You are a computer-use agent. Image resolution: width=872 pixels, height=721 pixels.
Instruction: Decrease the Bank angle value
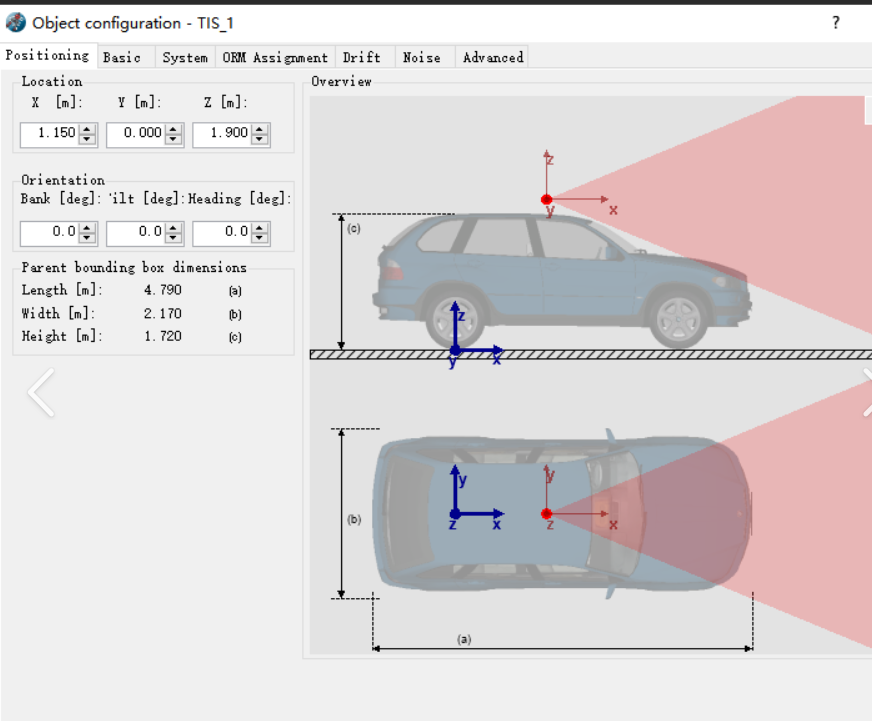click(87, 238)
